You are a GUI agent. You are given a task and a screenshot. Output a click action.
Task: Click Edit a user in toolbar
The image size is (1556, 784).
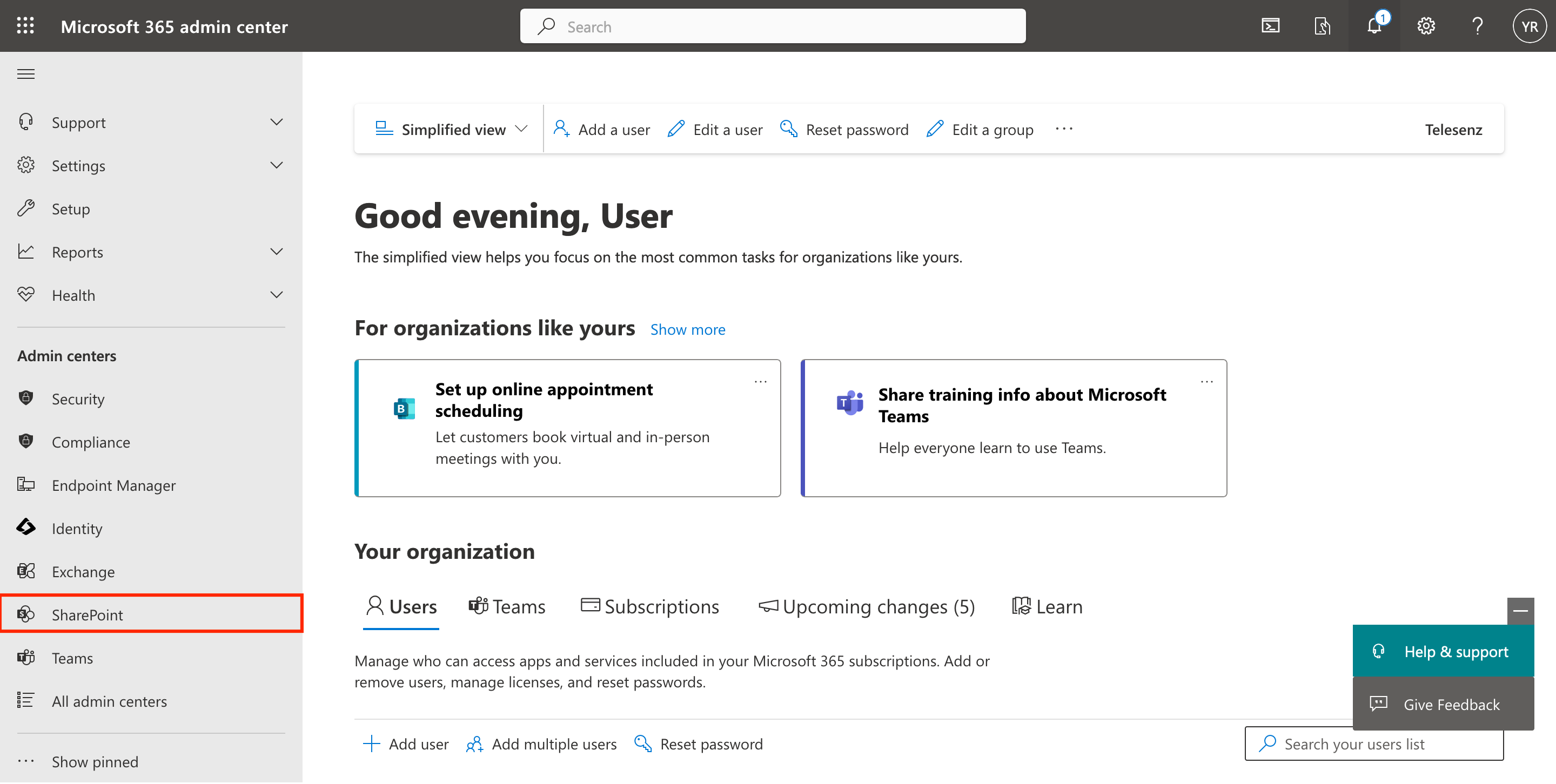[x=715, y=129]
